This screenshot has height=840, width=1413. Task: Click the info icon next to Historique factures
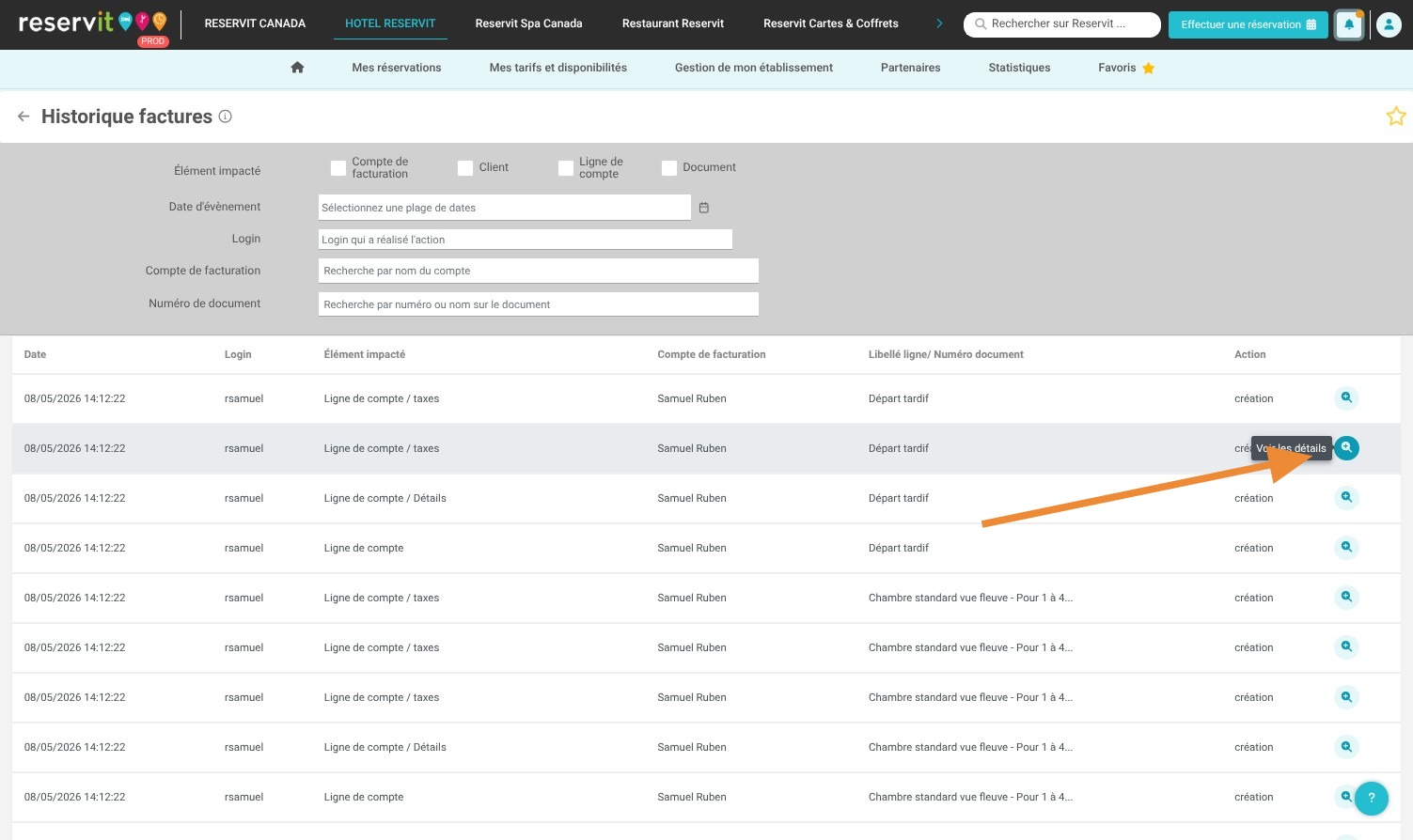225,117
